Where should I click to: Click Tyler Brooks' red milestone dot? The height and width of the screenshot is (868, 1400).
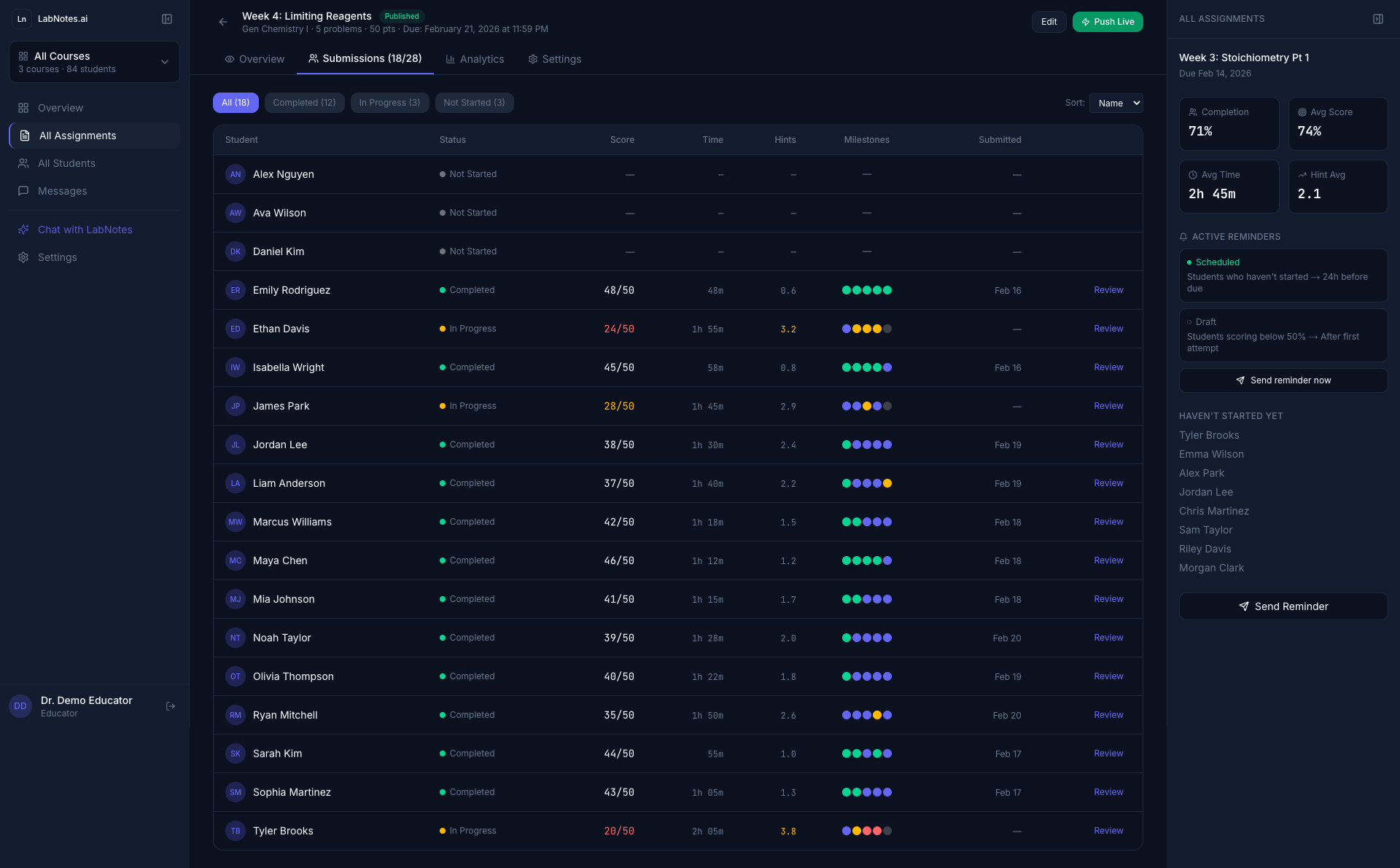tap(867, 831)
